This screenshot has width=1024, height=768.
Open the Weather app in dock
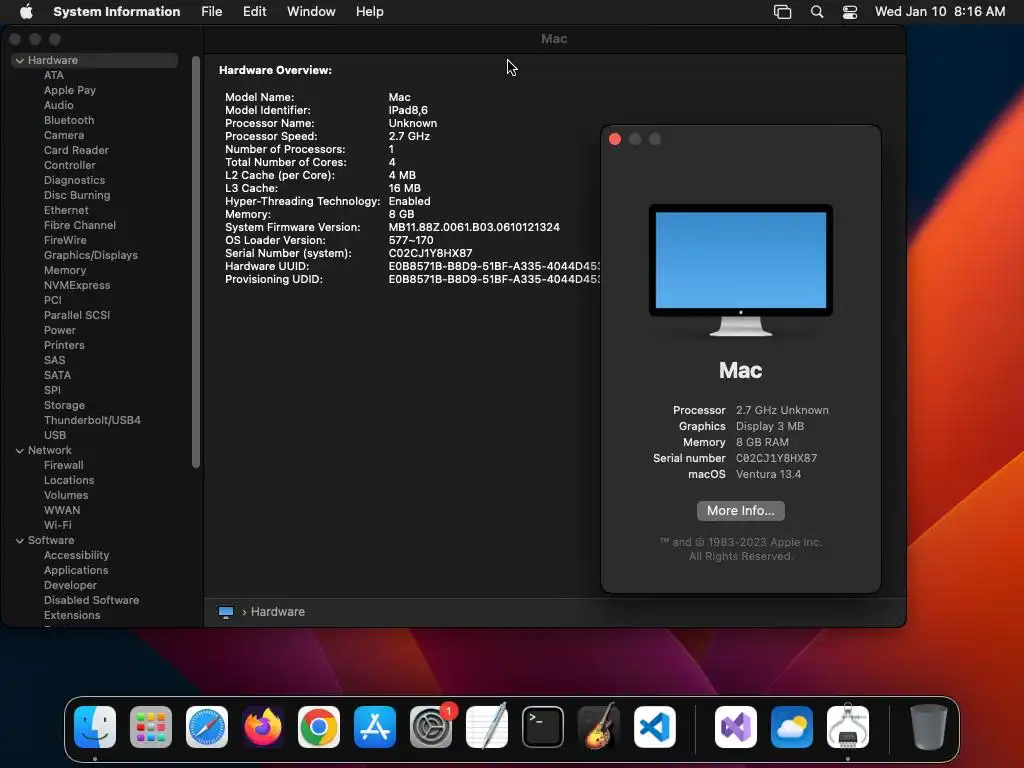[792, 727]
